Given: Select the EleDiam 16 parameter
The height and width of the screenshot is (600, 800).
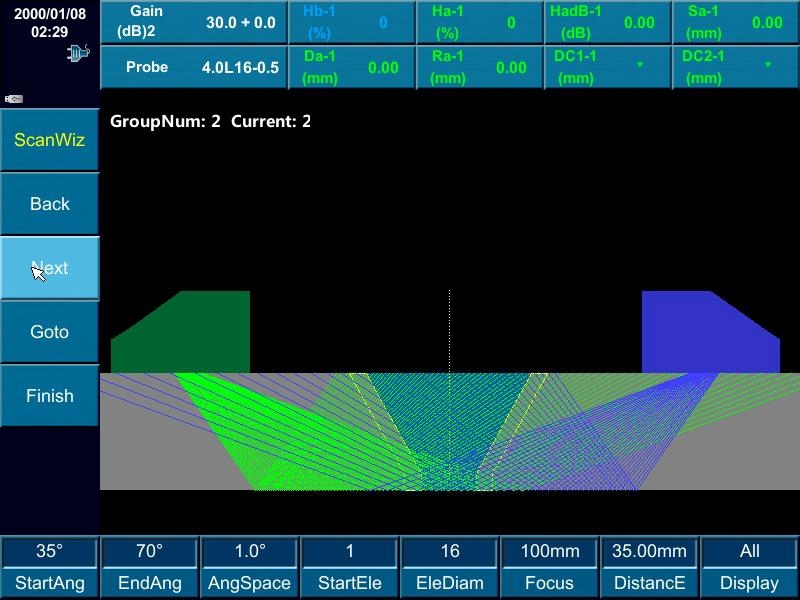Looking at the screenshot, I should pyautogui.click(x=450, y=566).
